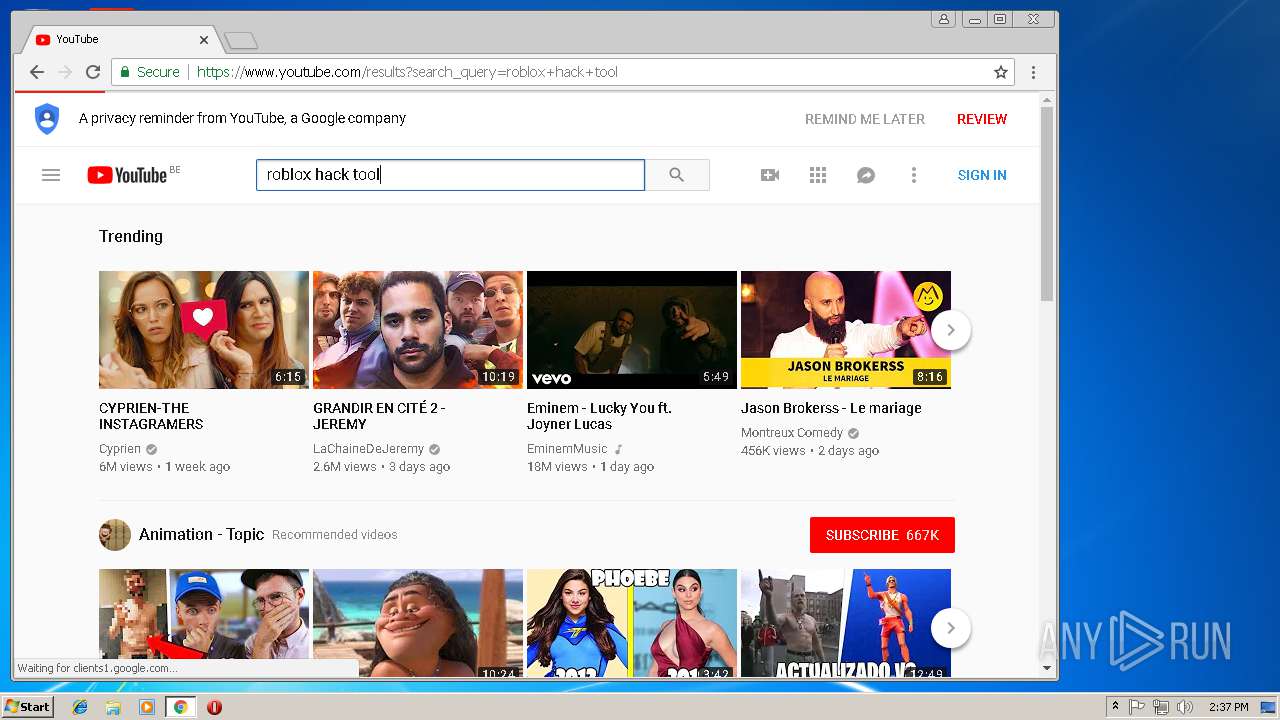Click the Review privacy button
This screenshot has height=720, width=1280.
coord(982,119)
